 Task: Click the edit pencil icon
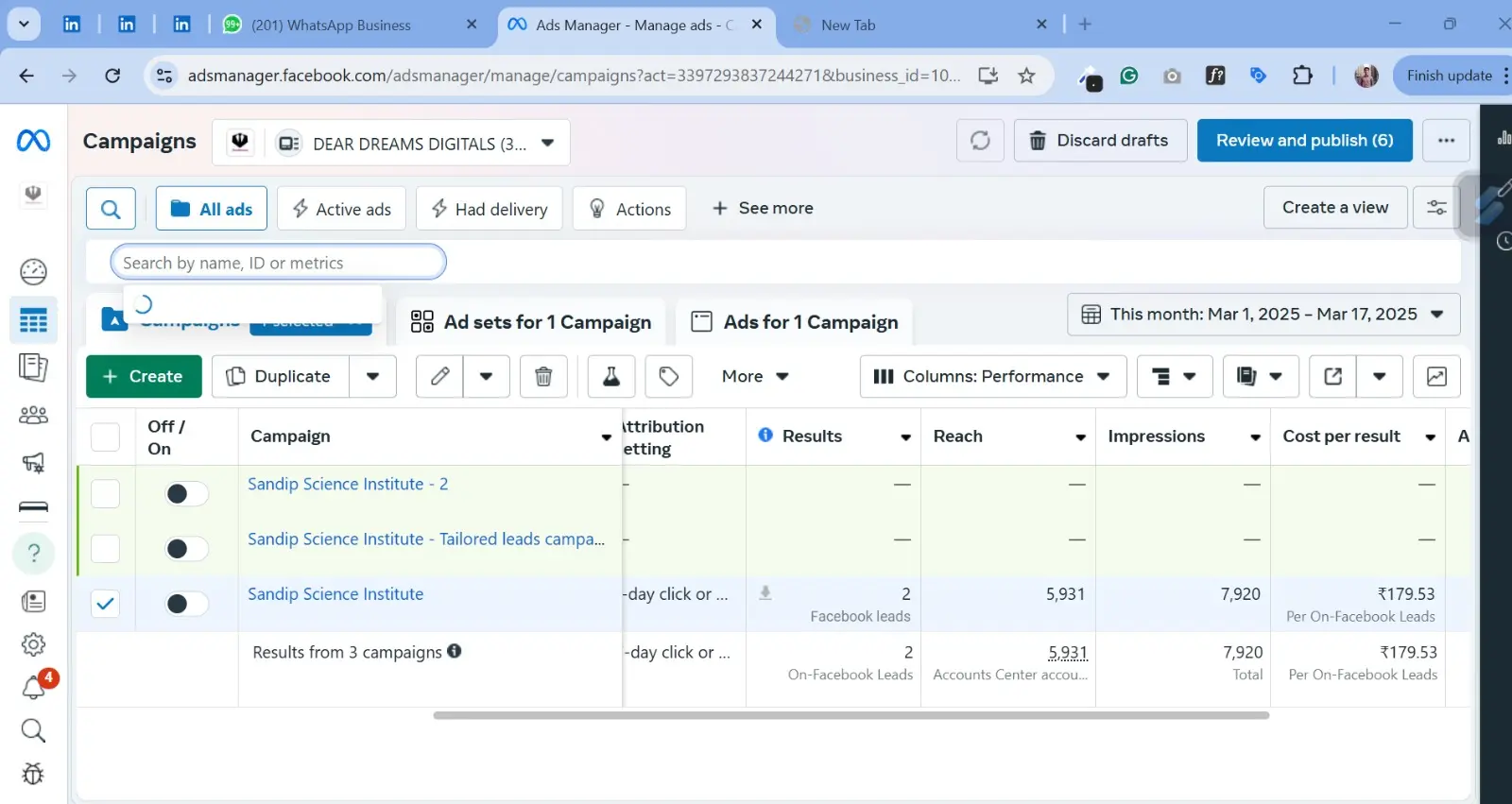[x=440, y=376]
